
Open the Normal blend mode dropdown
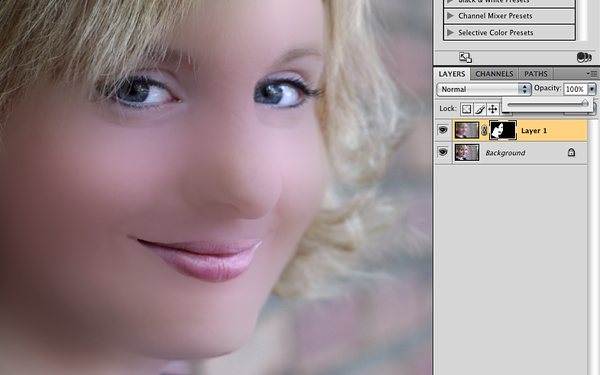pyautogui.click(x=484, y=89)
